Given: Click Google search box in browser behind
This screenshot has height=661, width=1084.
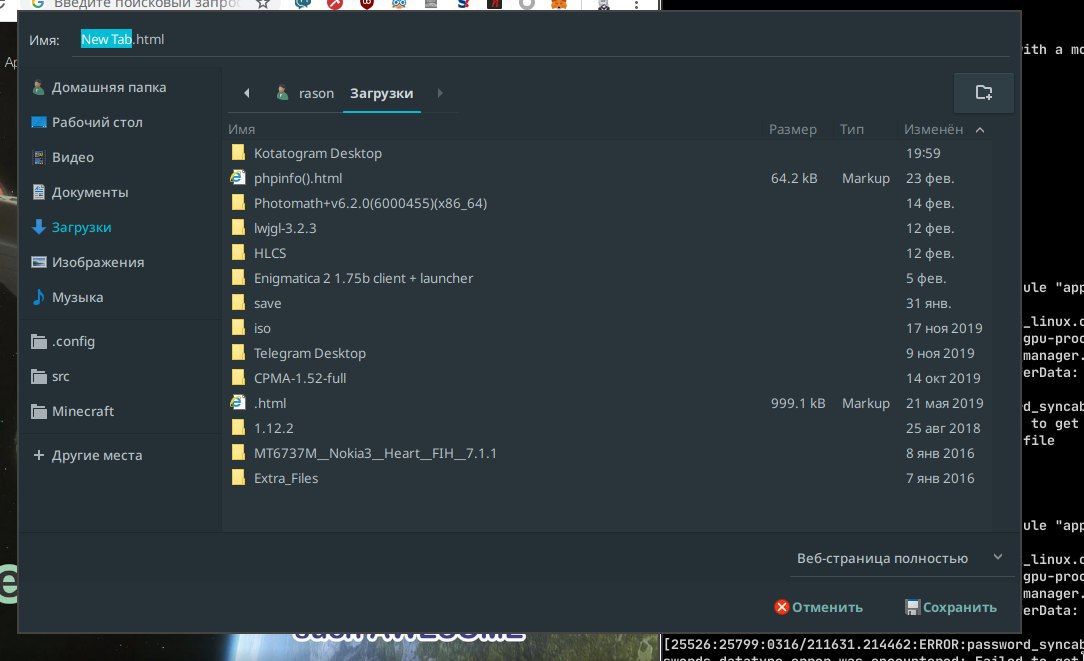Looking at the screenshot, I should click(145, 4).
